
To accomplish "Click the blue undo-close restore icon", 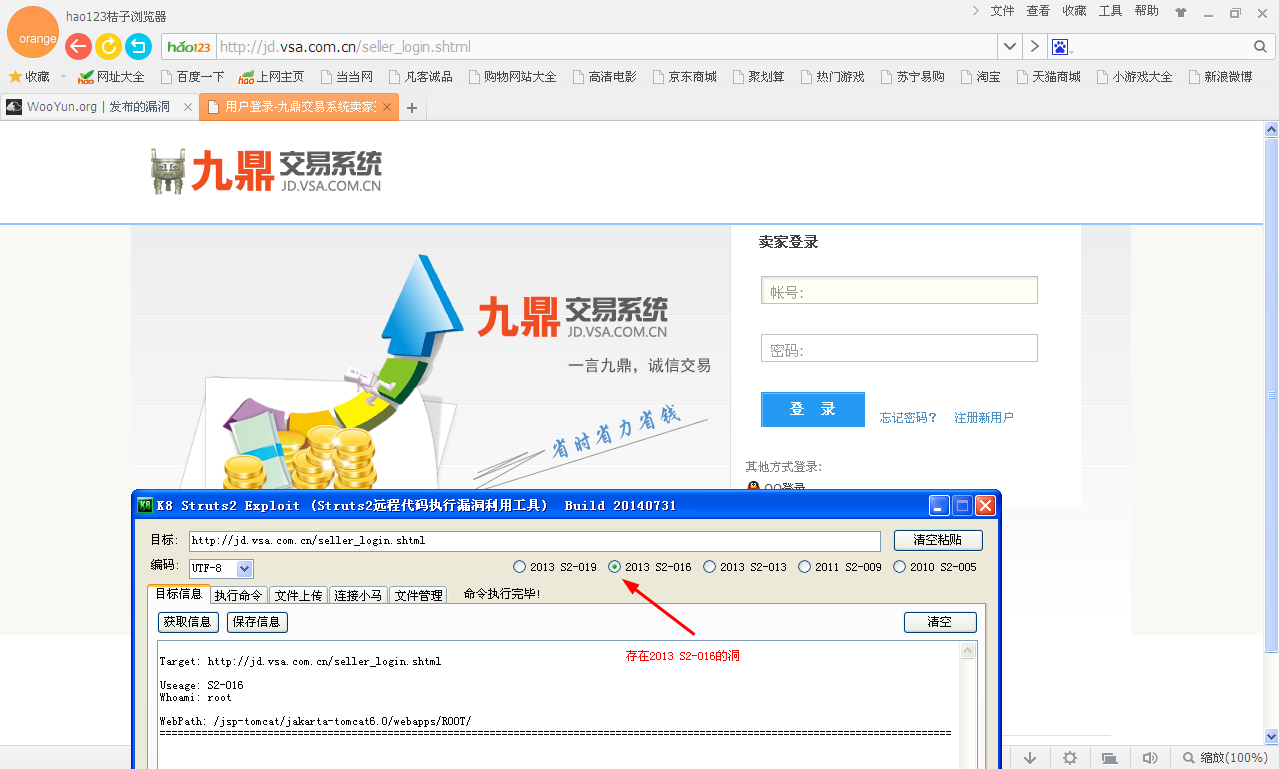I will (138, 46).
